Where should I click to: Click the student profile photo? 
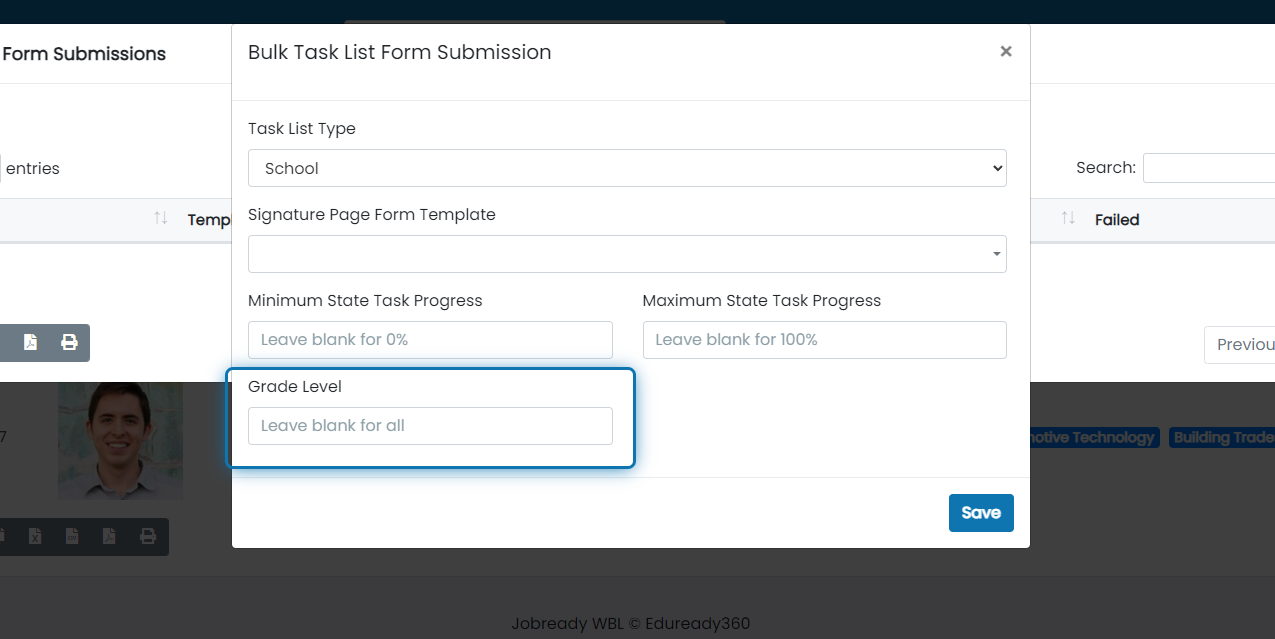(120, 440)
